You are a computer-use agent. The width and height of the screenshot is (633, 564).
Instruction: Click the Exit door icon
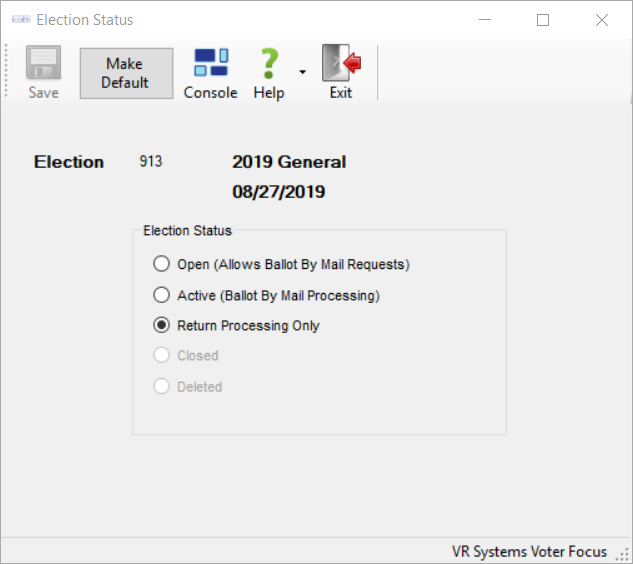(341, 63)
